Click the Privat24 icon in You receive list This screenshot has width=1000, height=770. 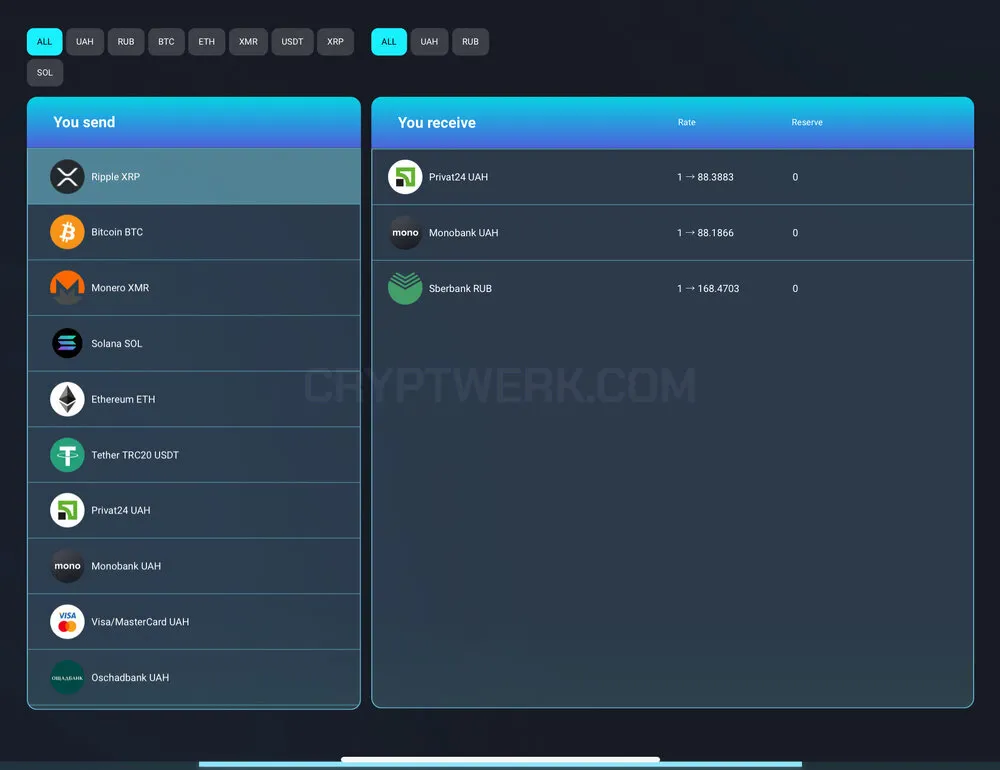pyautogui.click(x=405, y=177)
